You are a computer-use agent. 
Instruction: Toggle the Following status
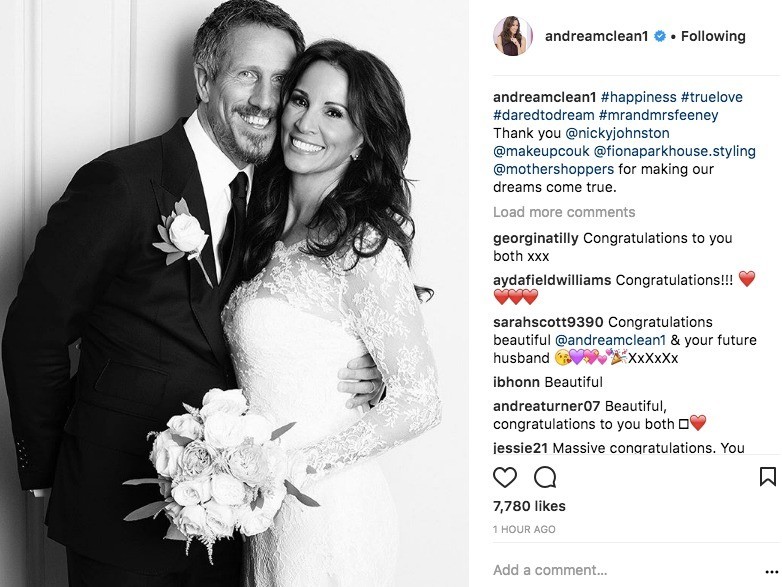[x=713, y=36]
